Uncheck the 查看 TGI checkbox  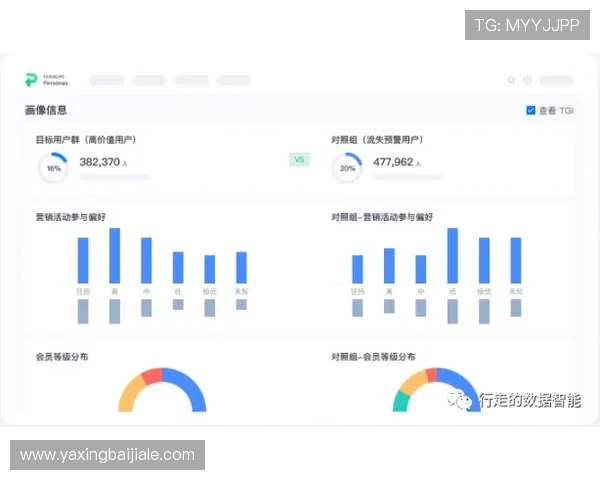(x=531, y=110)
